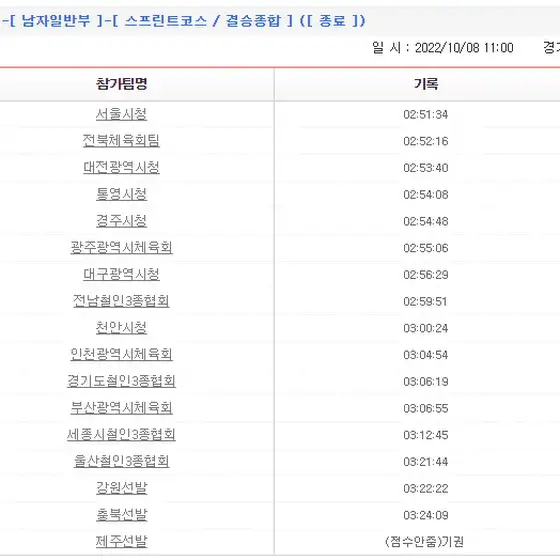Viewport: 560px width, 560px height.
Task: Select the 대전광역시청 team link
Action: 121,168
